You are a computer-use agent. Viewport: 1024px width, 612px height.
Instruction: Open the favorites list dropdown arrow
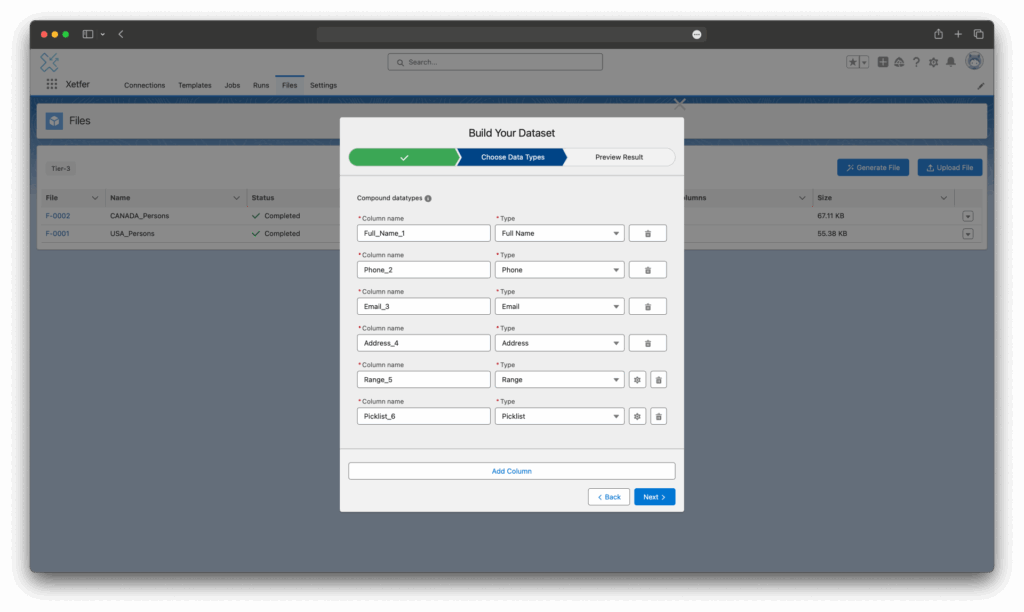pos(864,62)
